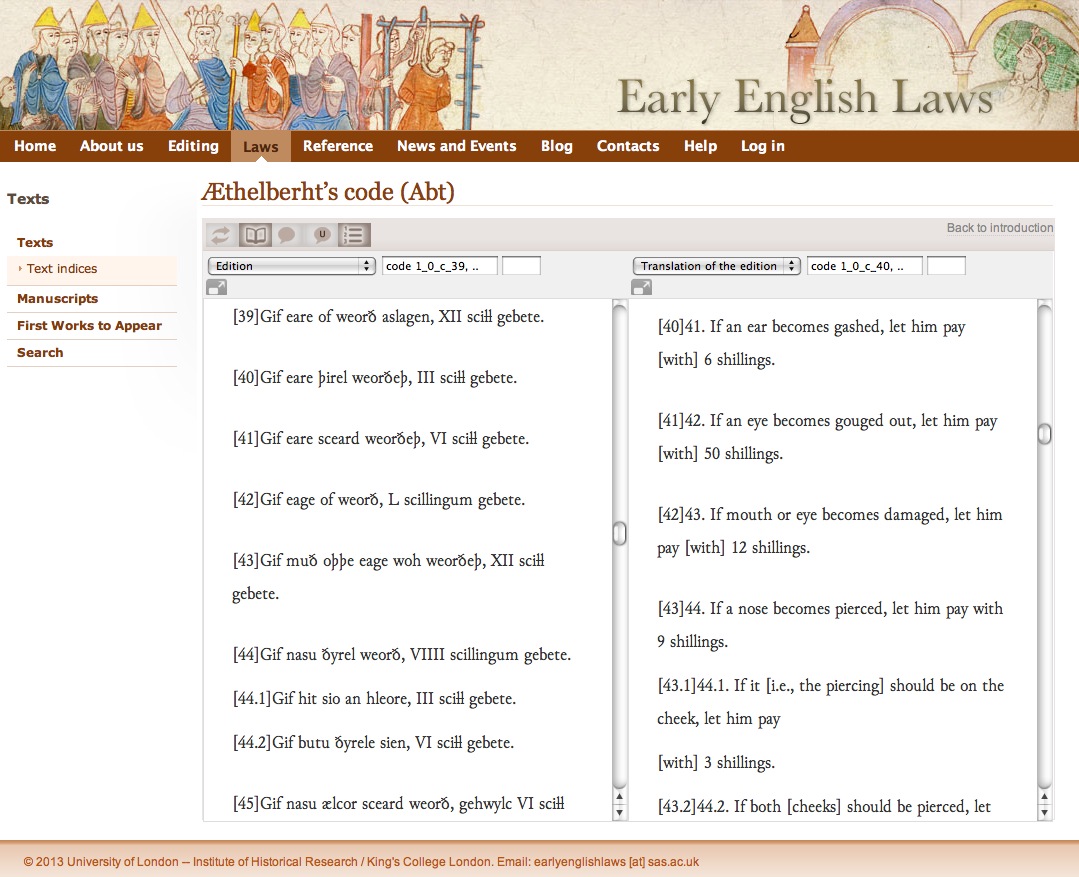
Task: Click the speech bubble icon marked U
Action: [321, 235]
